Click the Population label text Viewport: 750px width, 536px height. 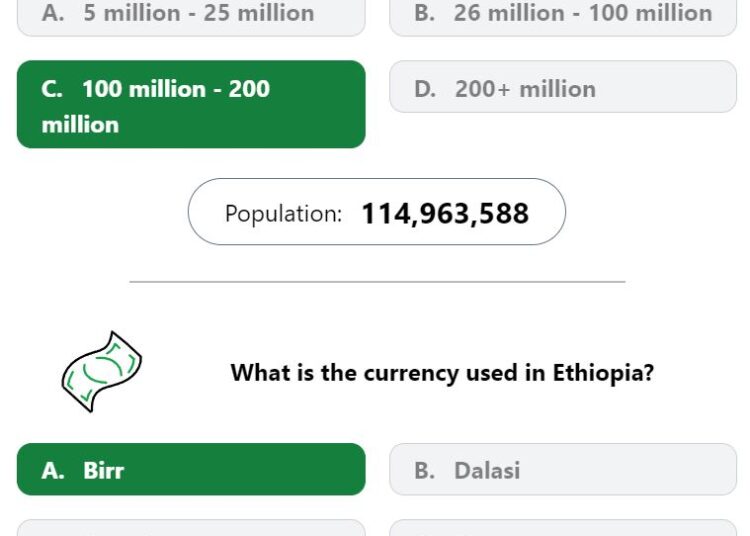pos(283,214)
